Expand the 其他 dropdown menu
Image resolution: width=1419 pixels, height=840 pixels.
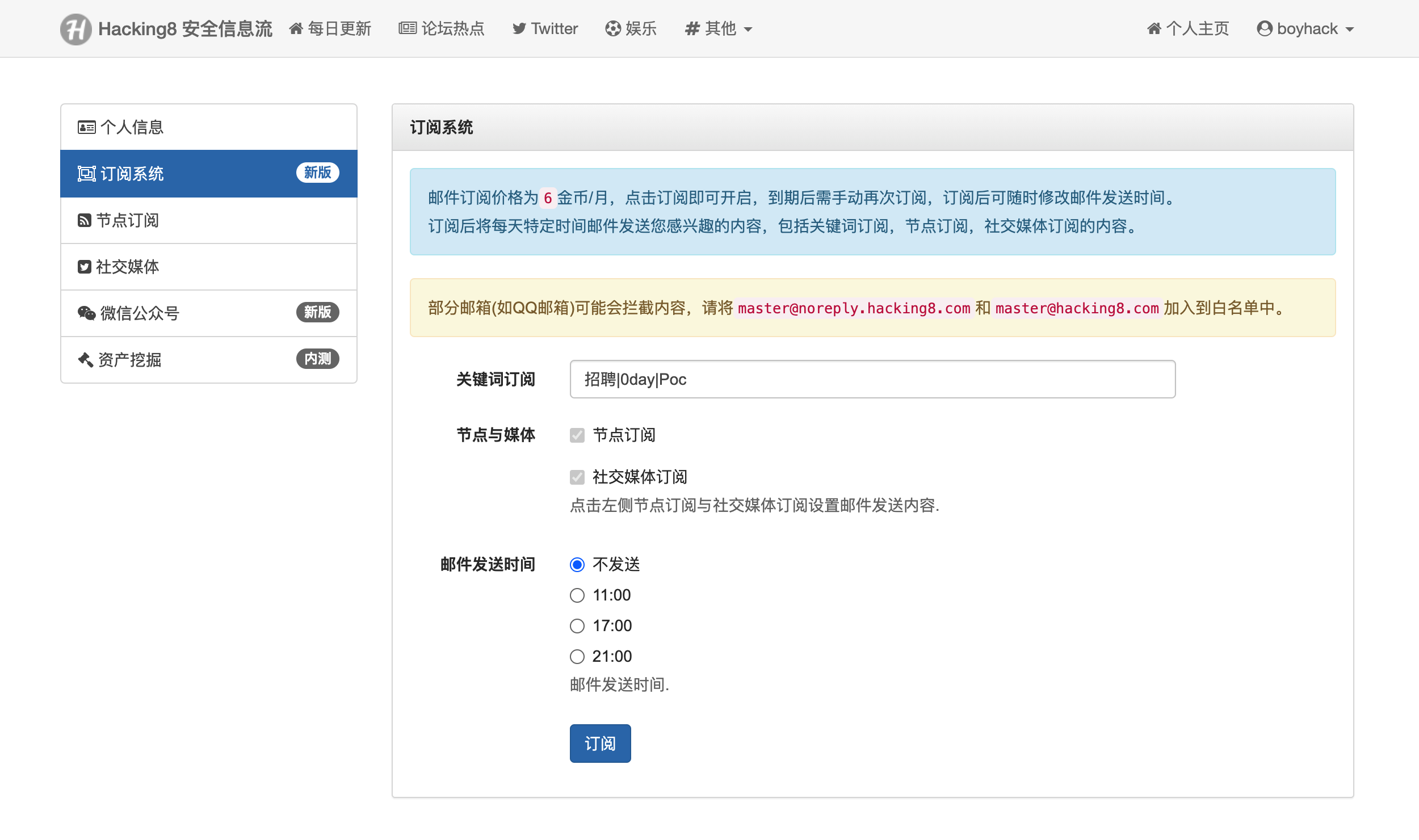(718, 28)
